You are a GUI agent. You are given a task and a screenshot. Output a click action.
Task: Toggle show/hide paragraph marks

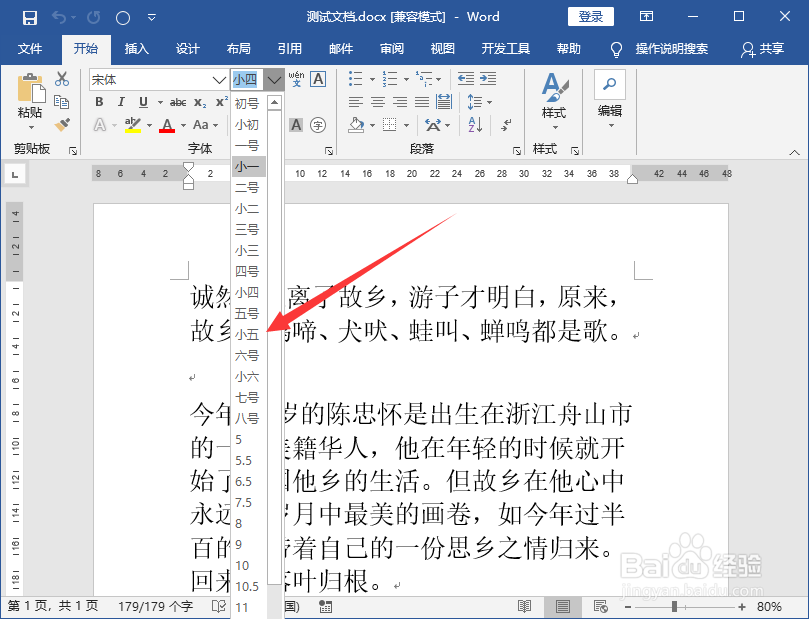505,125
